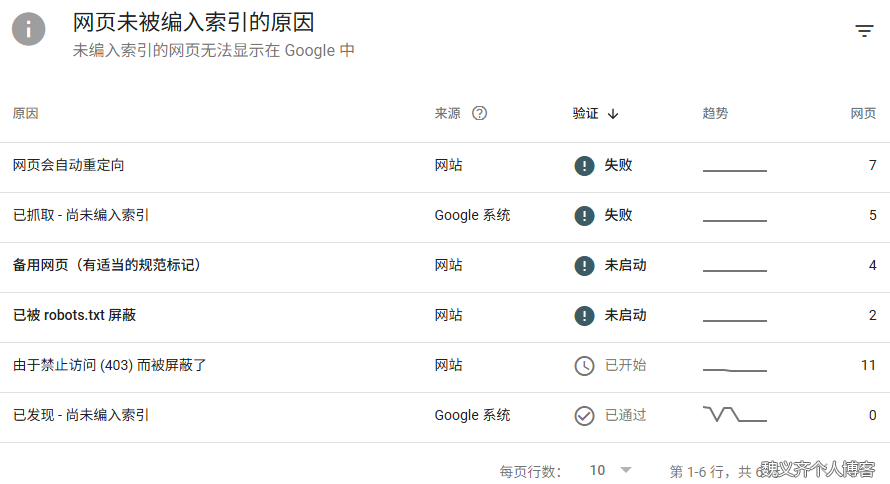Image resolution: width=890 pixels, height=484 pixels.
Task: Click the failed icon in 网页会自动重定向 row
Action: tap(584, 166)
